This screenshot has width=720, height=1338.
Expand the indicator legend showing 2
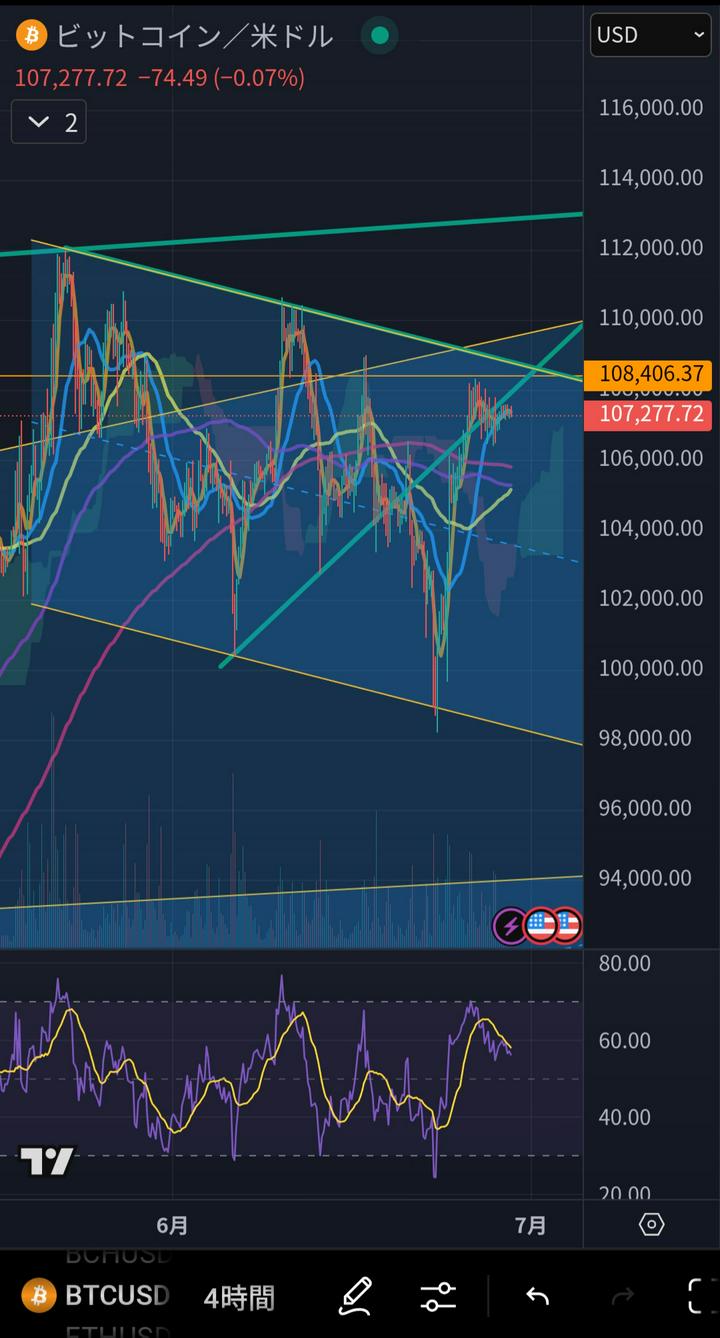coord(49,122)
